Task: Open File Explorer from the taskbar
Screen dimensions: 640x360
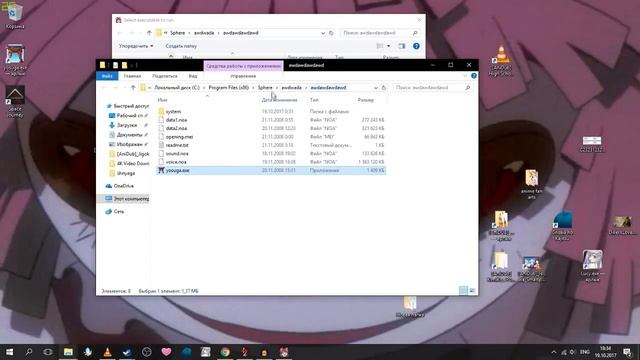Action: click(x=68, y=352)
